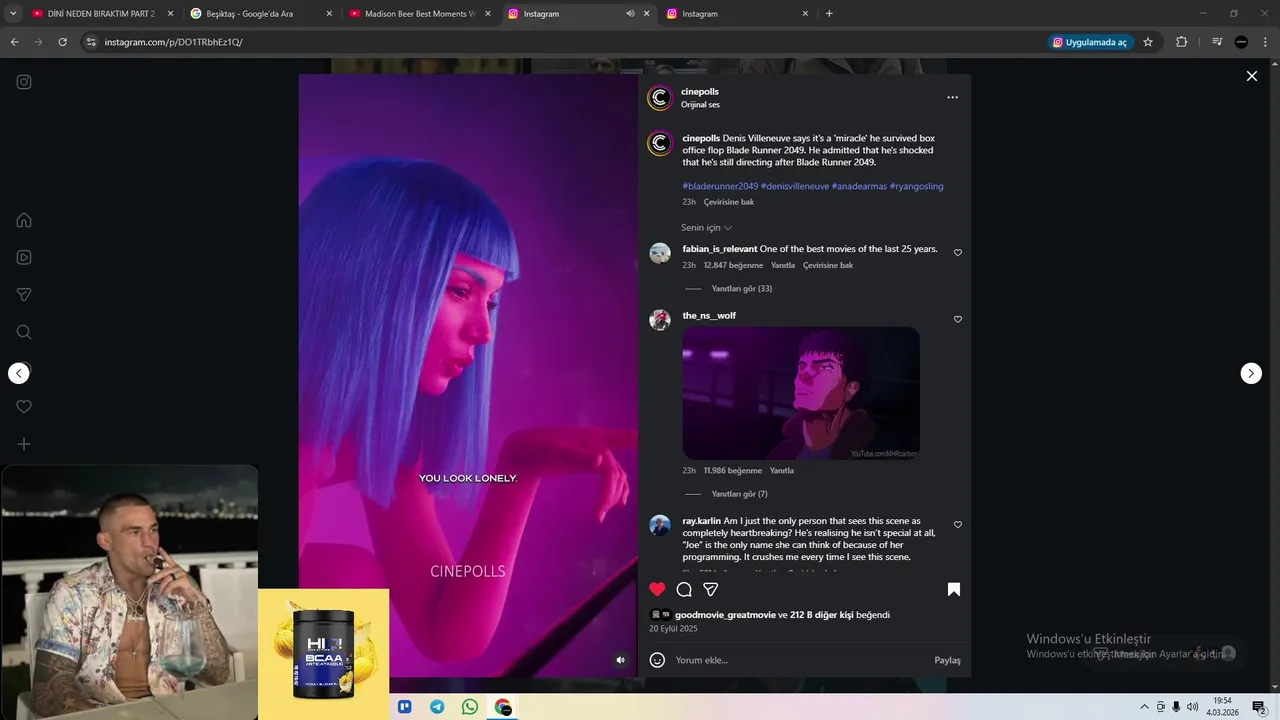This screenshot has width=1280, height=720.
Task: Open Search magnifier in sidebar
Action: (24, 332)
